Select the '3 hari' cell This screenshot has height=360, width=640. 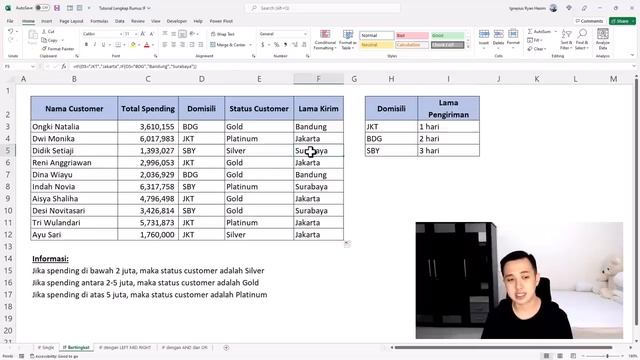click(449, 151)
